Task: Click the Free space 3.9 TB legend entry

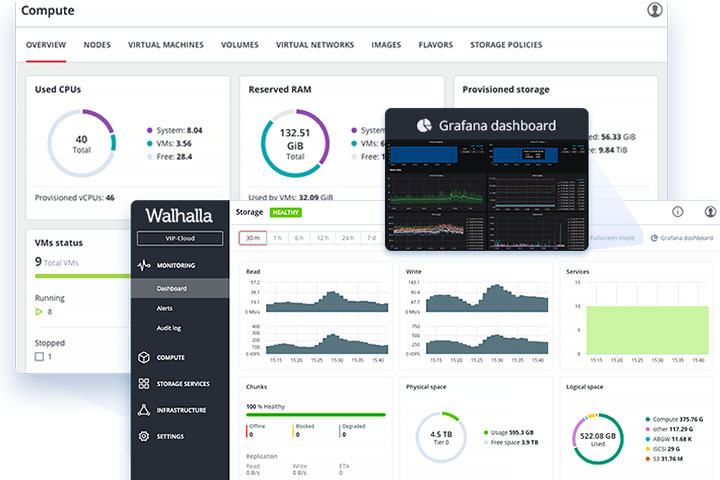Action: tap(511, 442)
